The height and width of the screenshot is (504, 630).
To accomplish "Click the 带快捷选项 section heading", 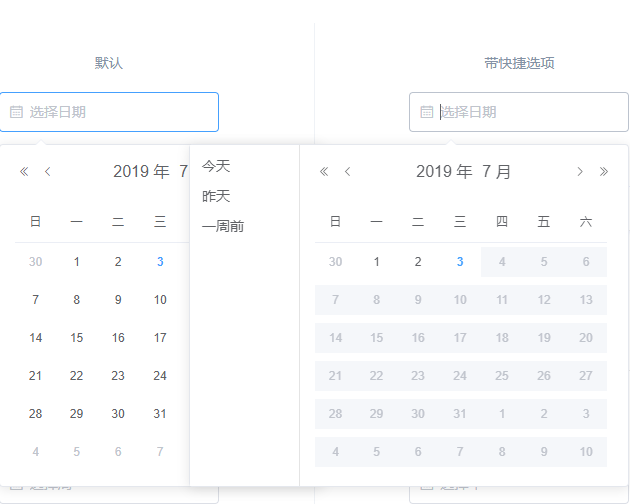I will 519,63.
